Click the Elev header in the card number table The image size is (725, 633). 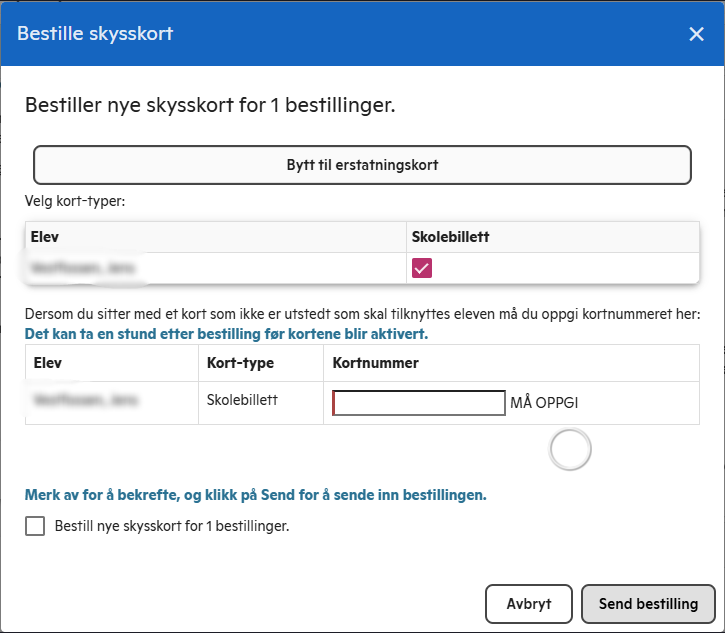[48, 363]
